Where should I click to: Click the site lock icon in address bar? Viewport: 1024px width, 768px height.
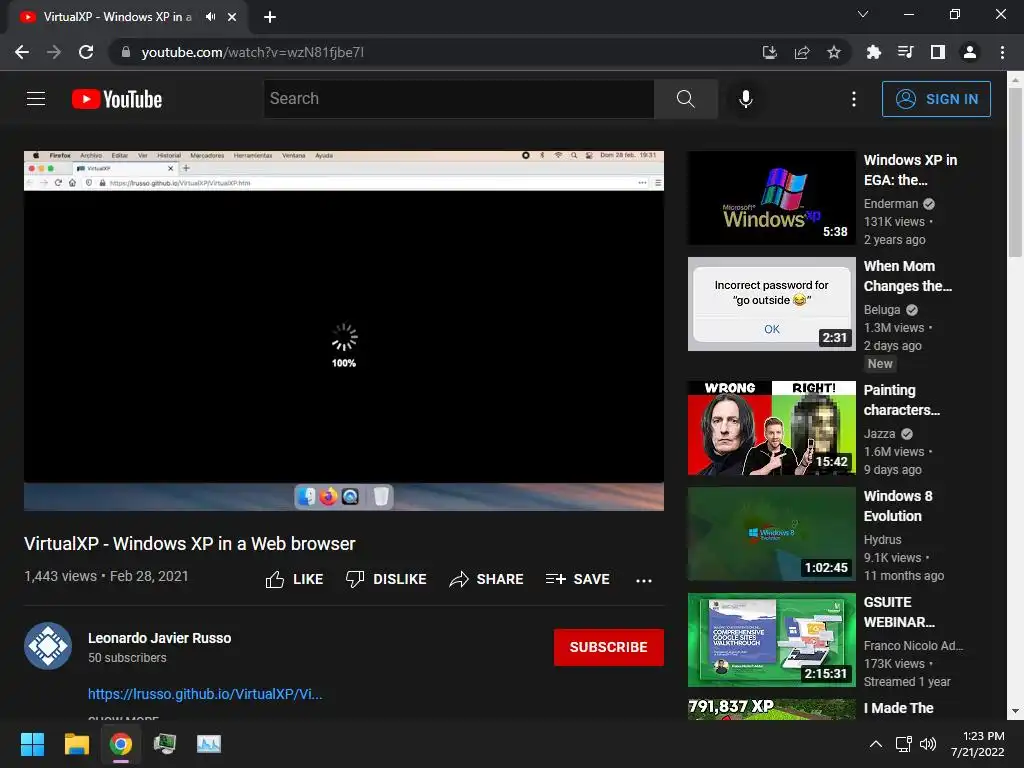(126, 52)
